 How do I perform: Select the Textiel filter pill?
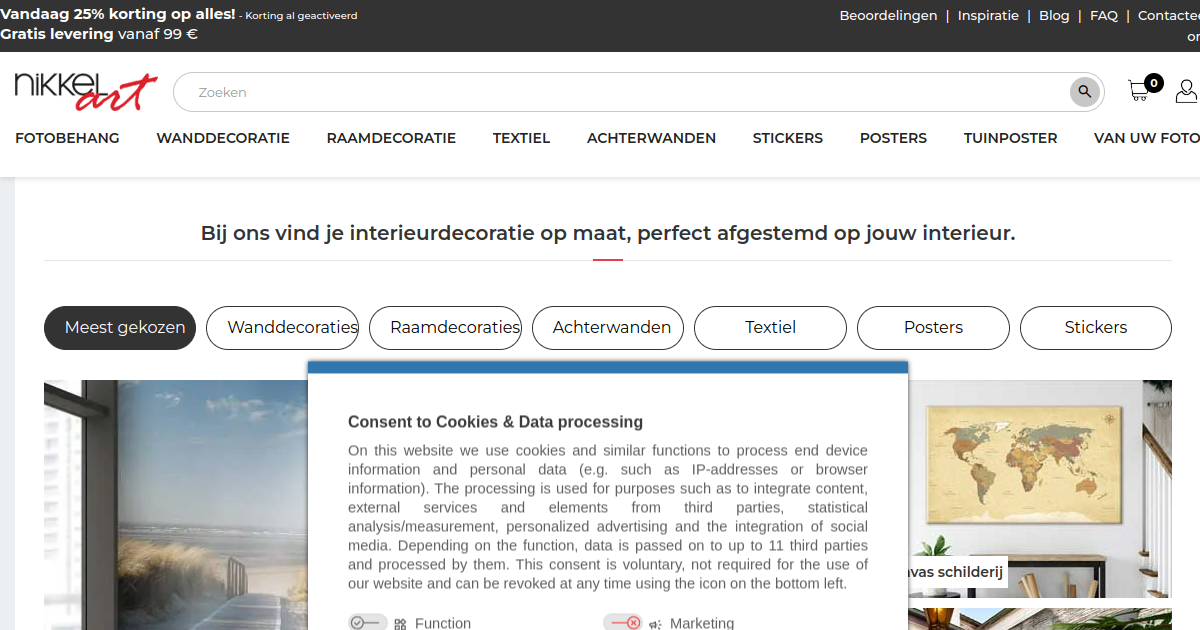tap(770, 328)
